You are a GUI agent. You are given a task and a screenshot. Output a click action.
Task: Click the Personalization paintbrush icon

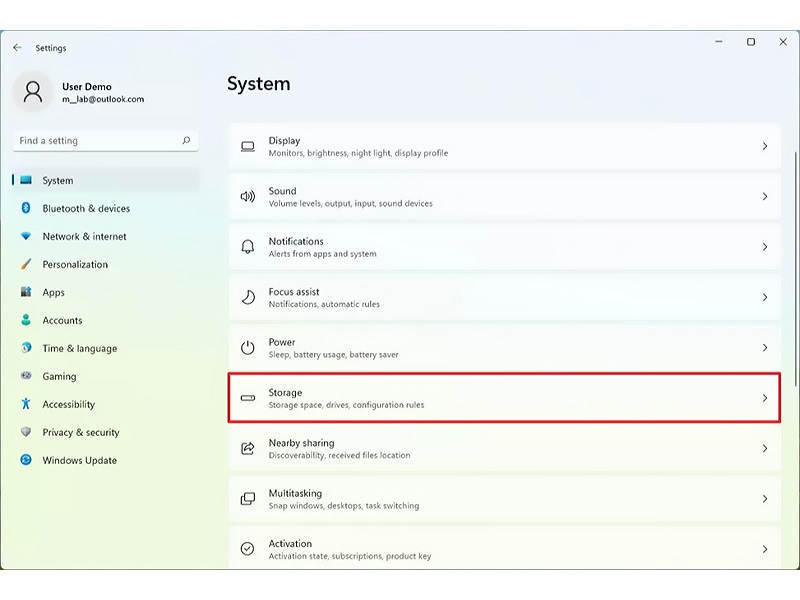tap(26, 264)
